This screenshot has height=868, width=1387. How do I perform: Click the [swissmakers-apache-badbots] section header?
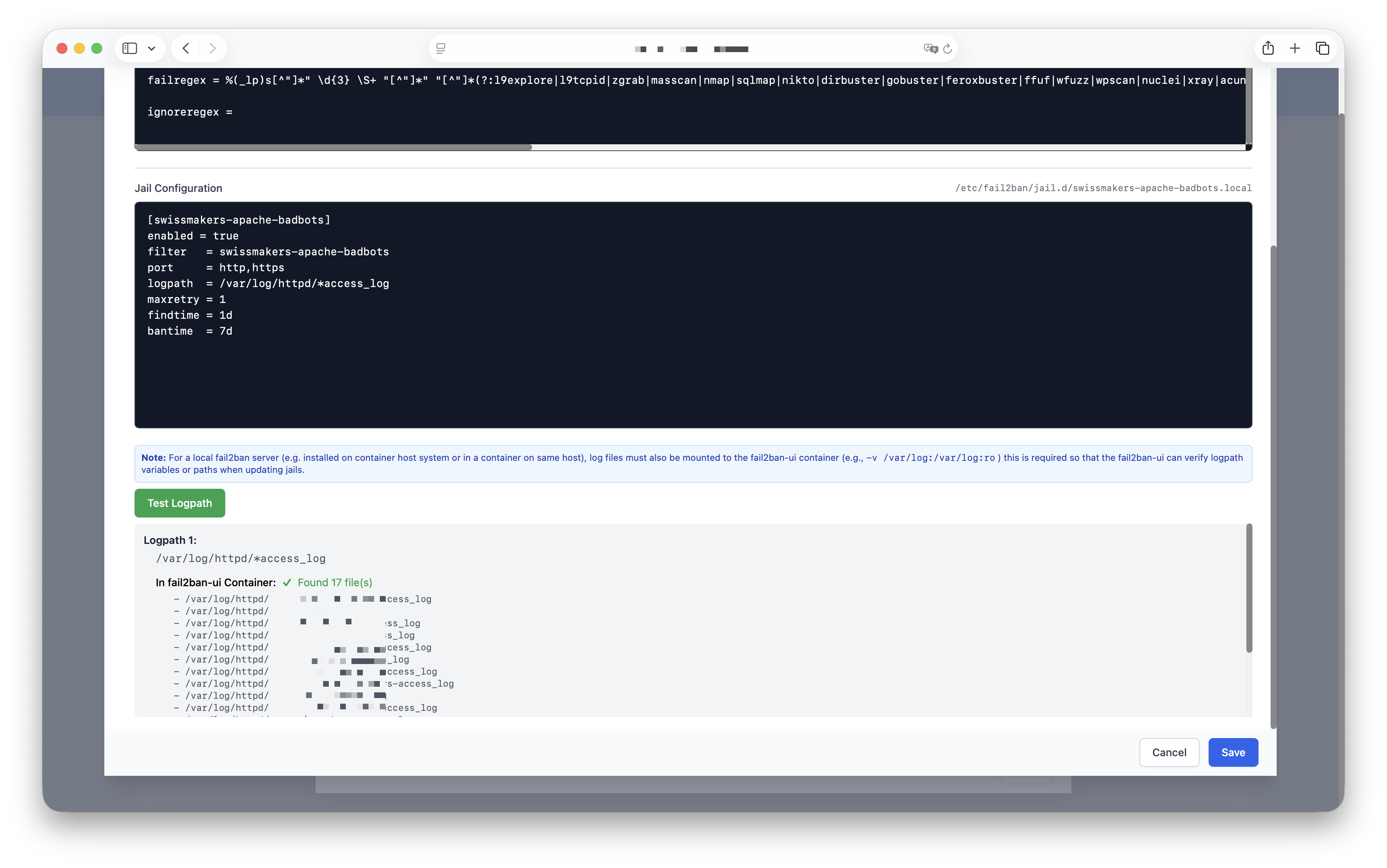(239, 220)
